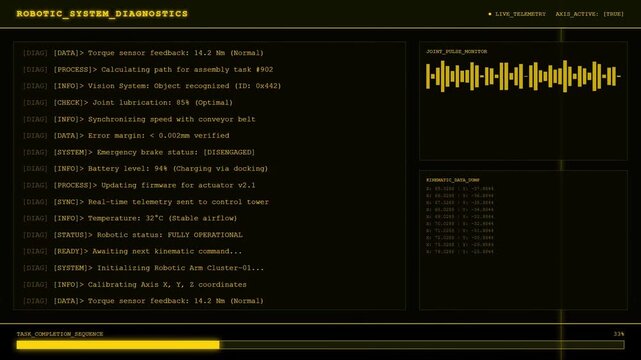Viewport: 641px width, 360px height.
Task: Click the joint pulse waveform graph
Action: coord(523,76)
